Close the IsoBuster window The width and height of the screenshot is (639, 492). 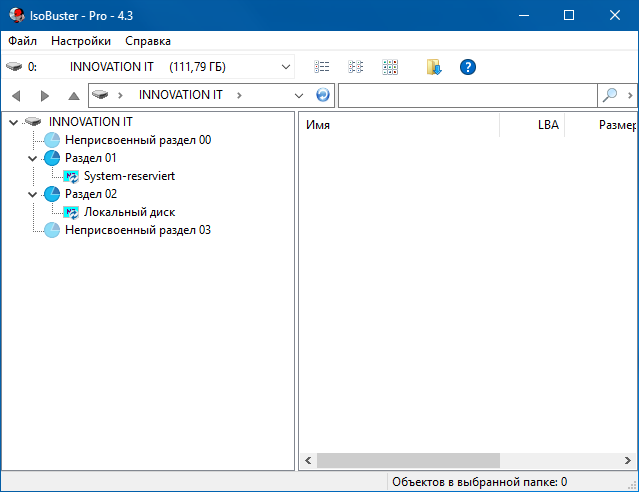[x=615, y=15]
